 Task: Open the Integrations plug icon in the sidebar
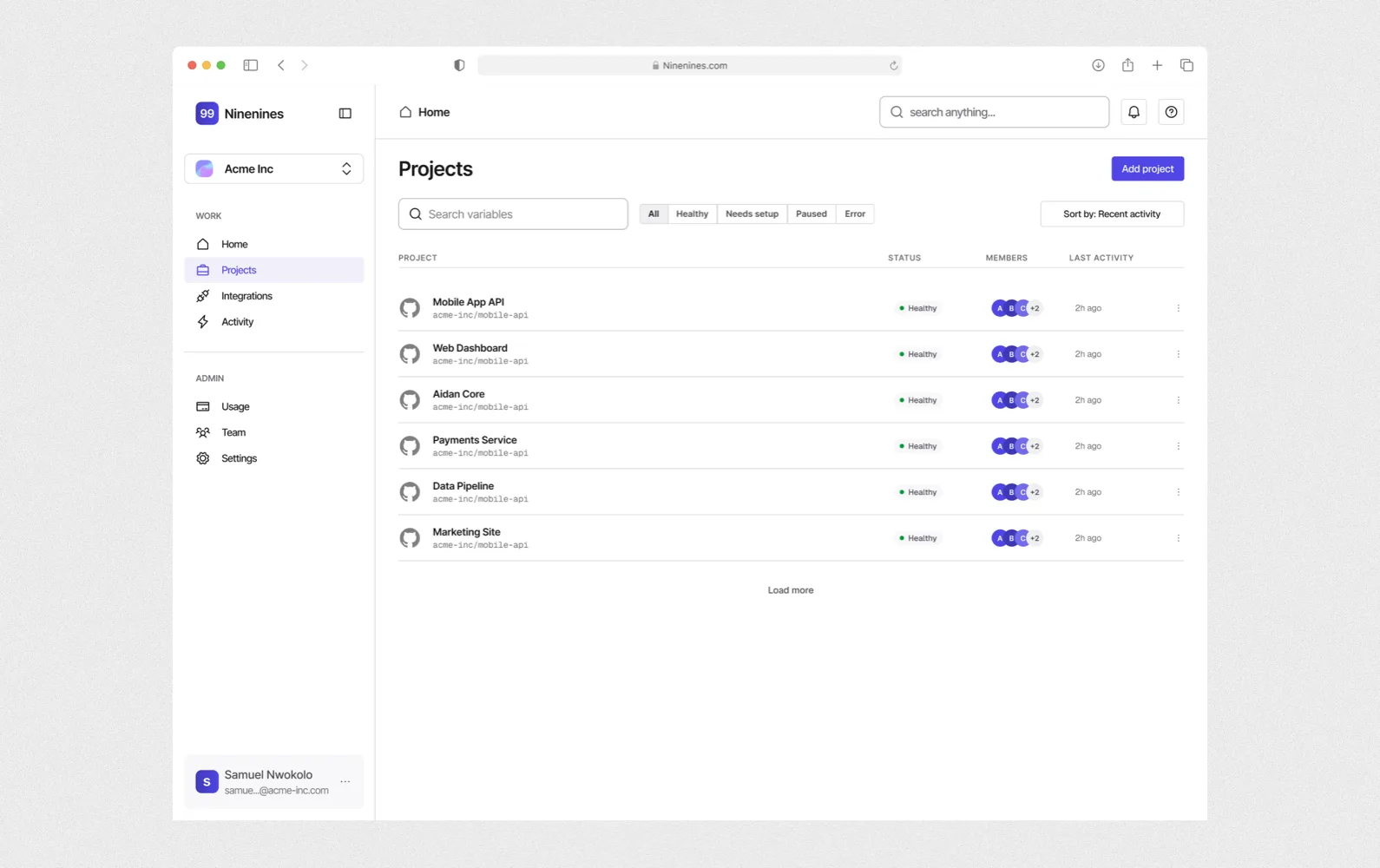coord(203,296)
